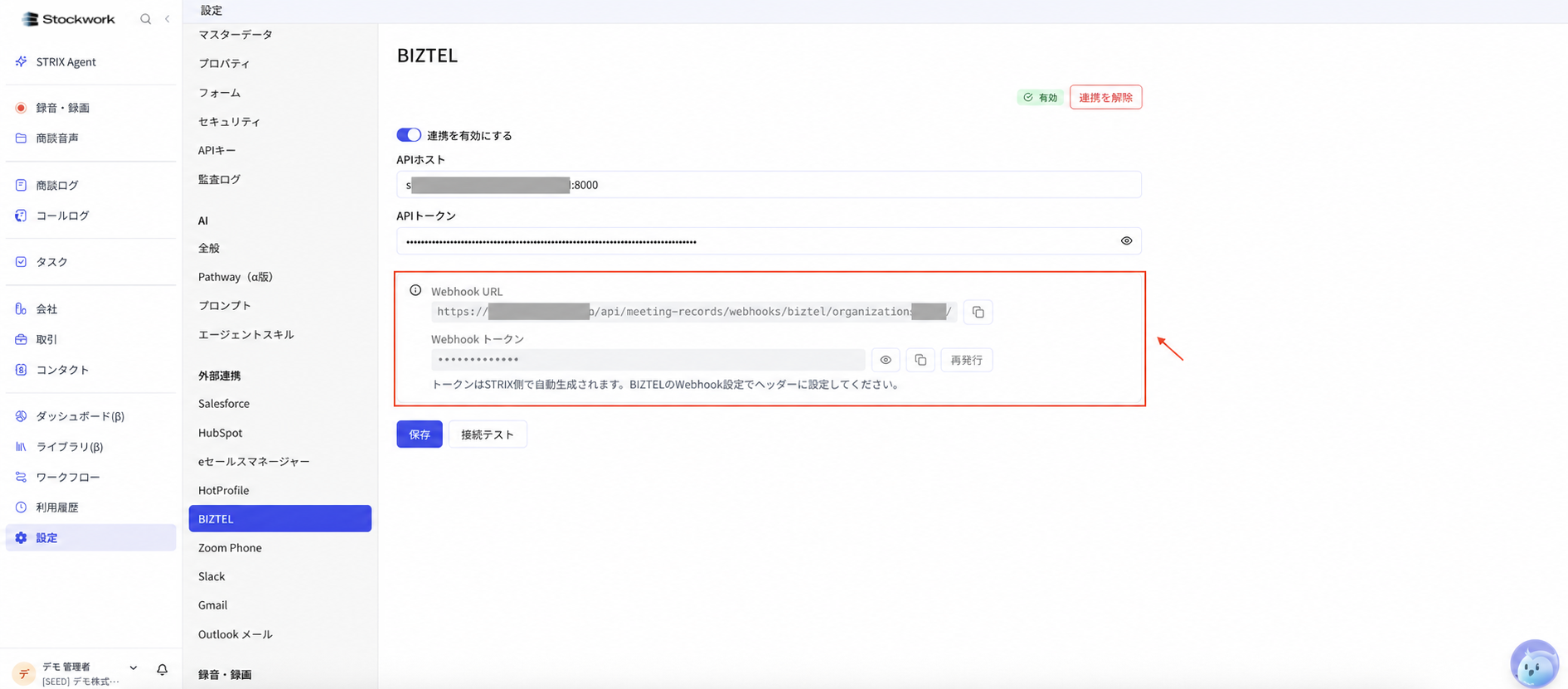This screenshot has height=689, width=1568.
Task: Open HubSpot integration
Action: pyautogui.click(x=279, y=433)
